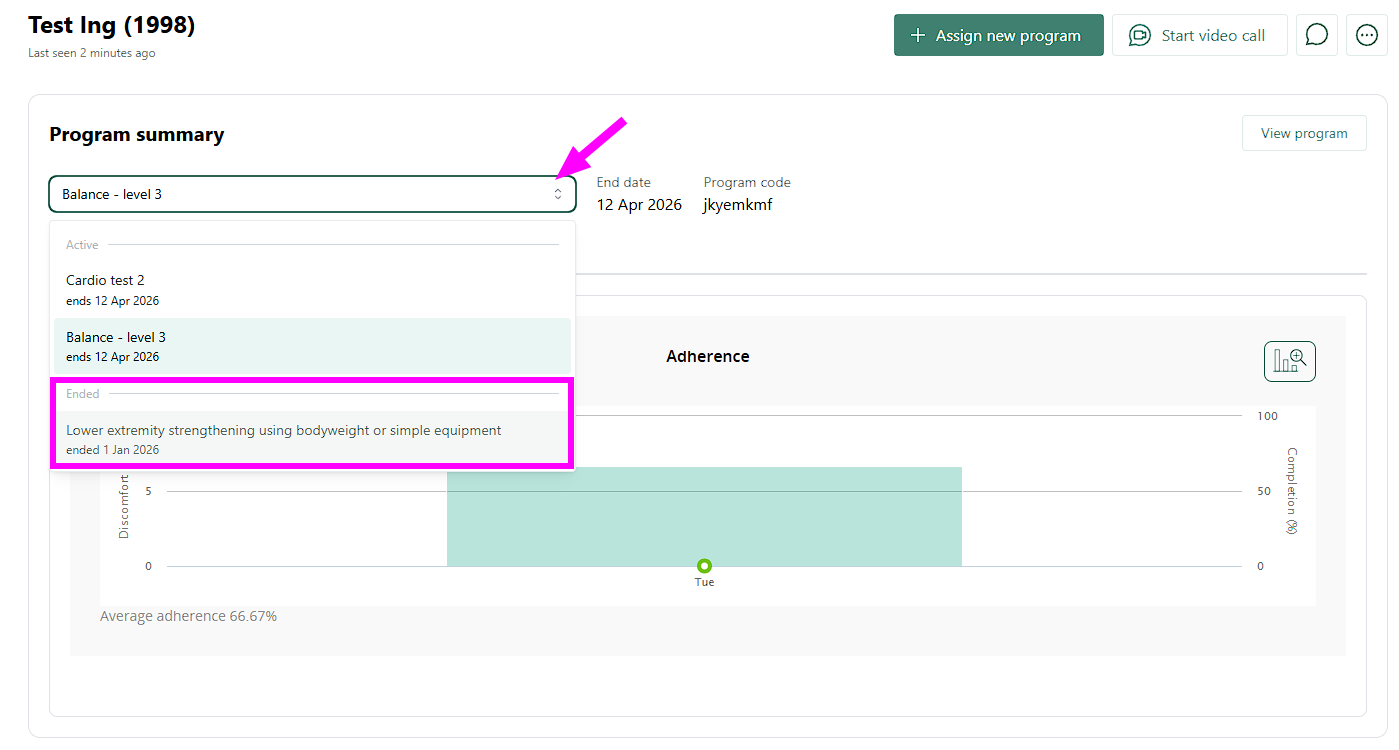Click the Program summary heading
The width and height of the screenshot is (1399, 750).
pyautogui.click(x=137, y=135)
